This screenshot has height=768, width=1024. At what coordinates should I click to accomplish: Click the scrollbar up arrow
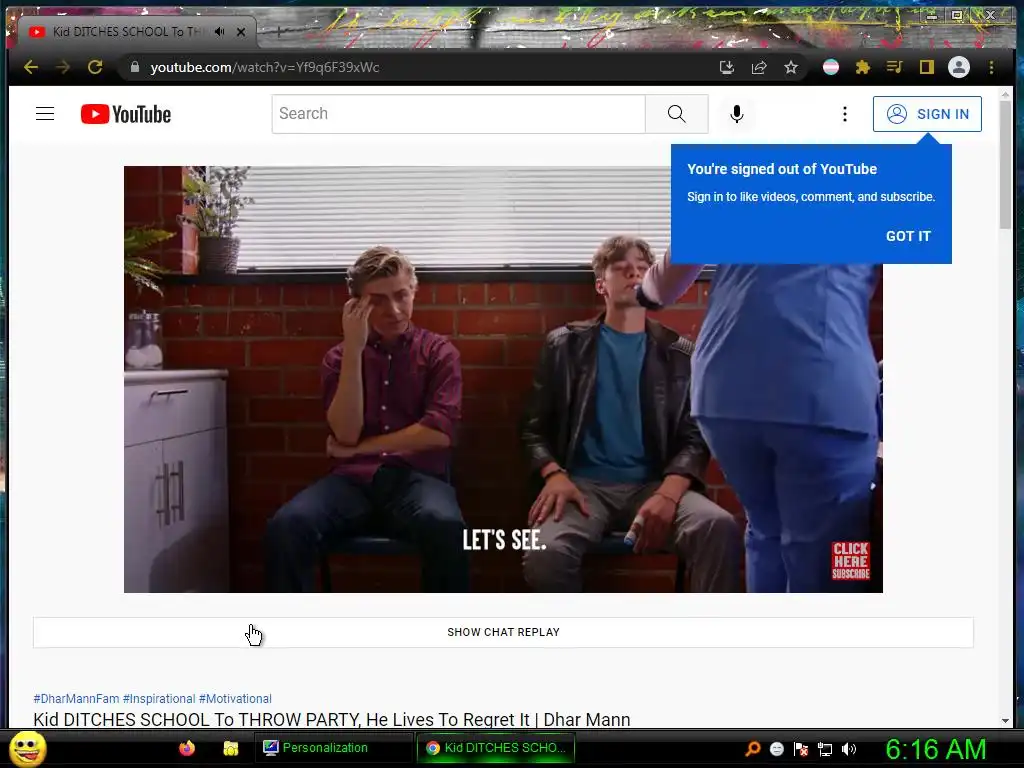1006,95
